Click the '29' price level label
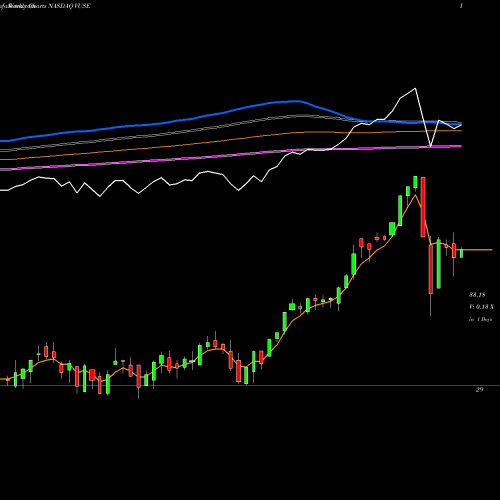Viewport: 500px width, 500px height. (x=479, y=389)
